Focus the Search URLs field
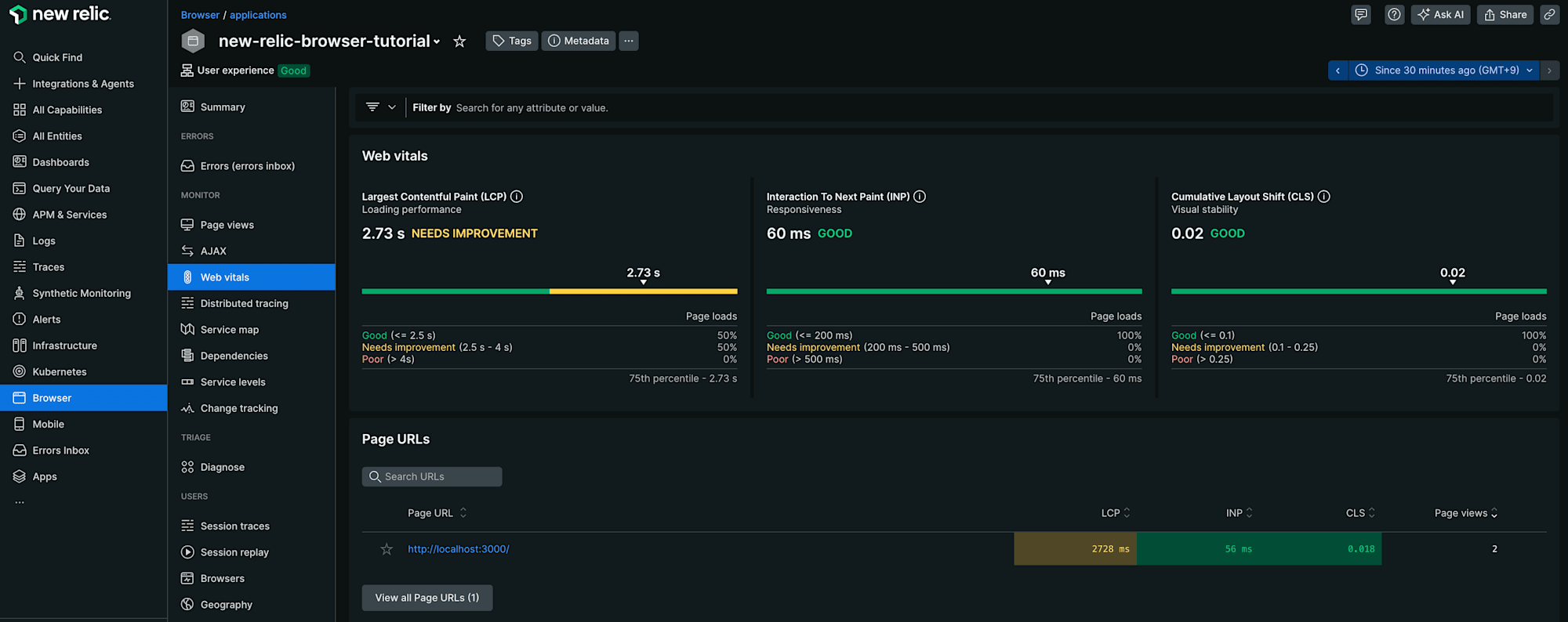Image resolution: width=1568 pixels, height=622 pixels. point(432,476)
